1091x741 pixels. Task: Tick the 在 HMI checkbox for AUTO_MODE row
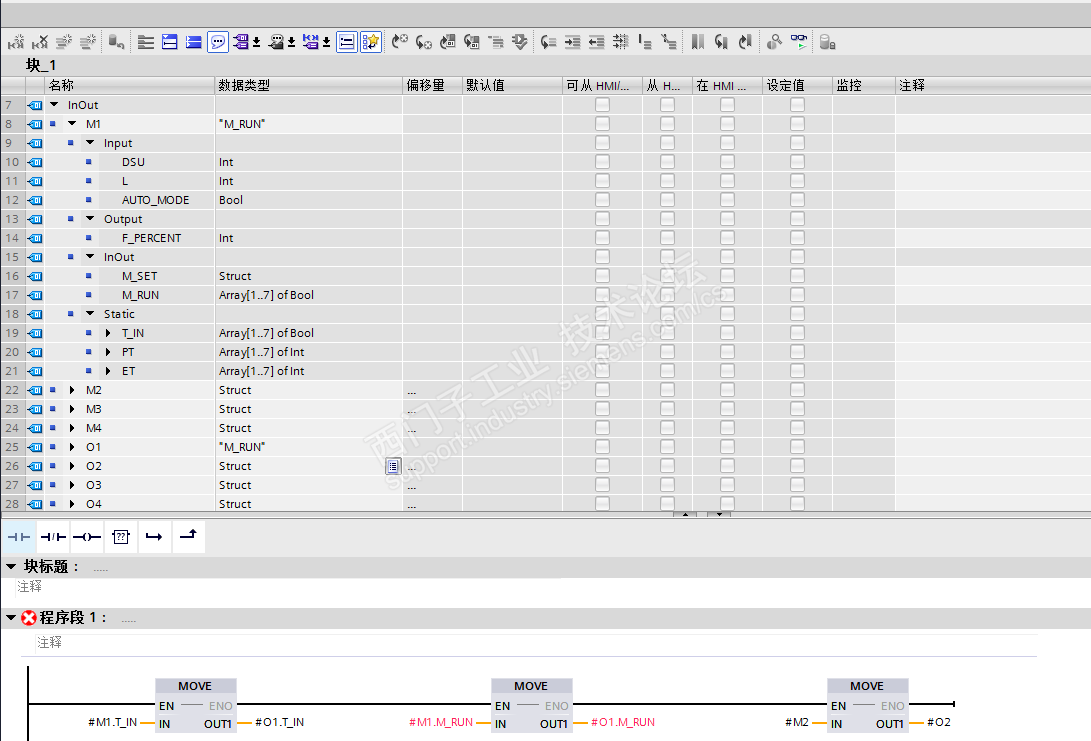[x=727, y=200]
